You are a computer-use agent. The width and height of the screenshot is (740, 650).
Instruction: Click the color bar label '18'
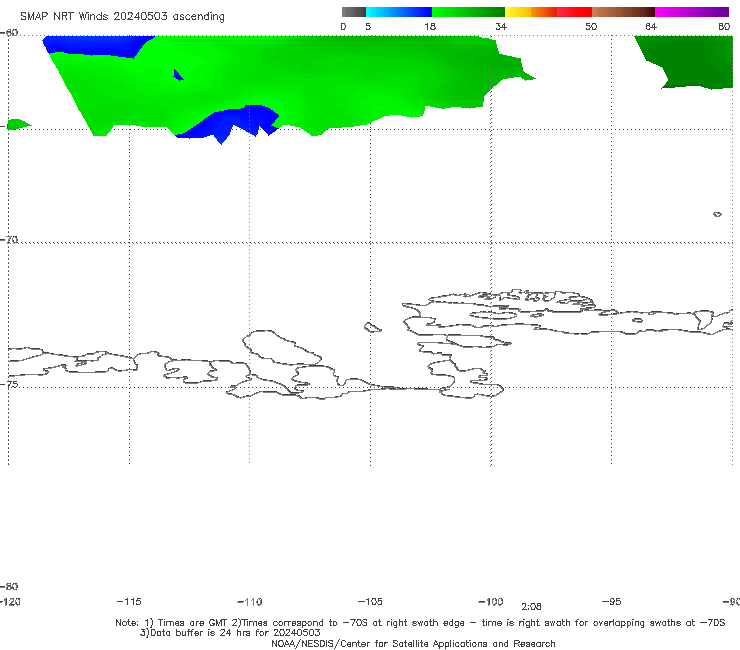pos(430,27)
